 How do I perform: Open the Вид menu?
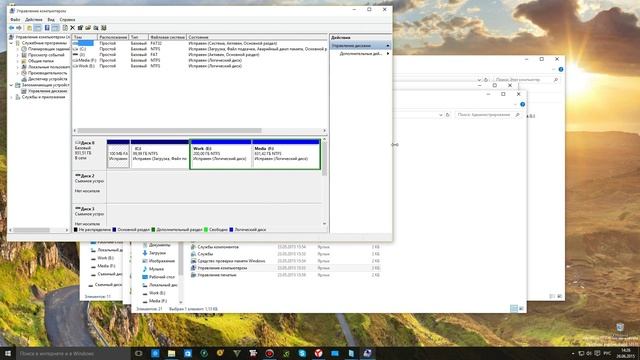(51, 19)
